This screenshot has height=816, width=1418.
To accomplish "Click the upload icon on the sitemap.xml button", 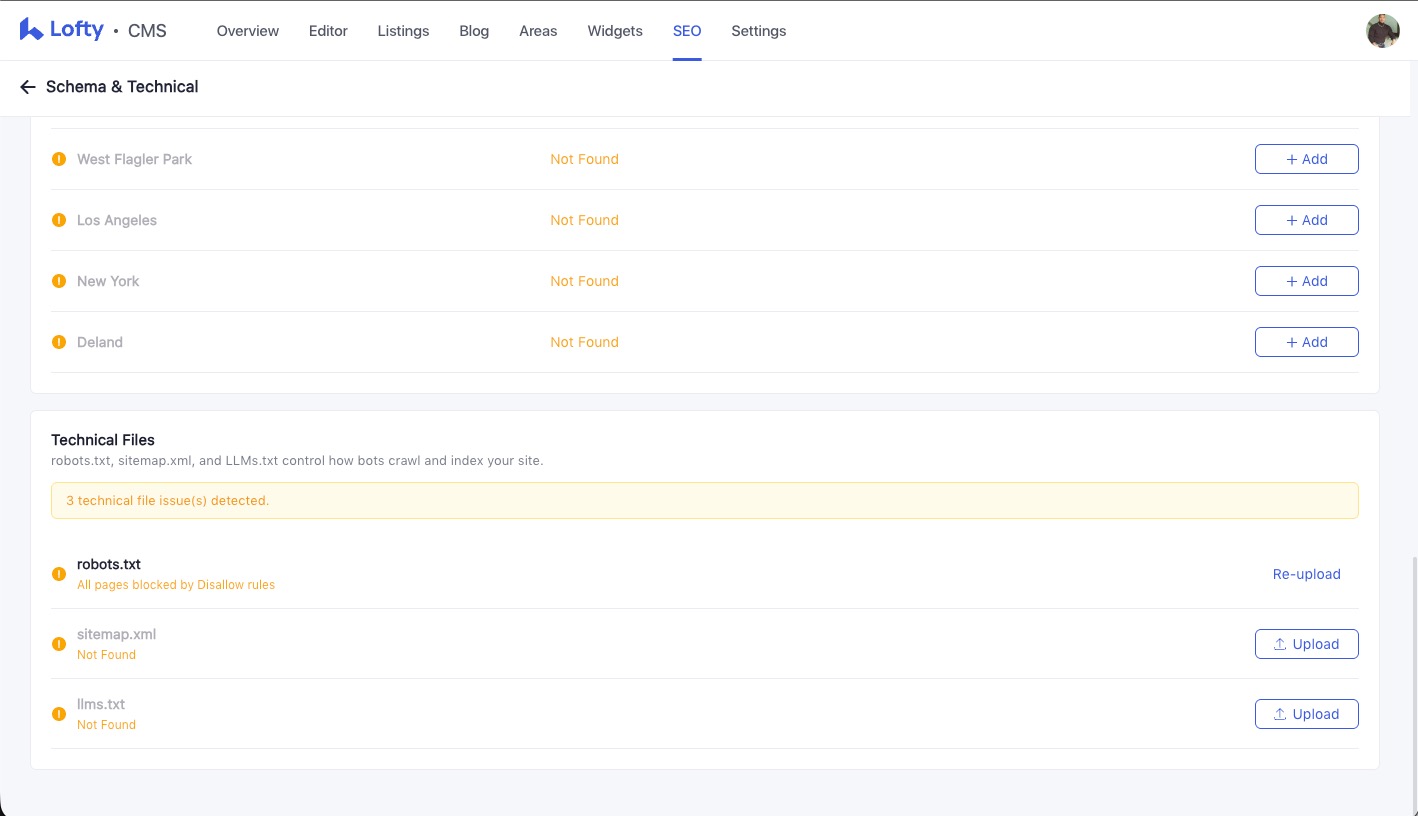I will pos(1280,644).
